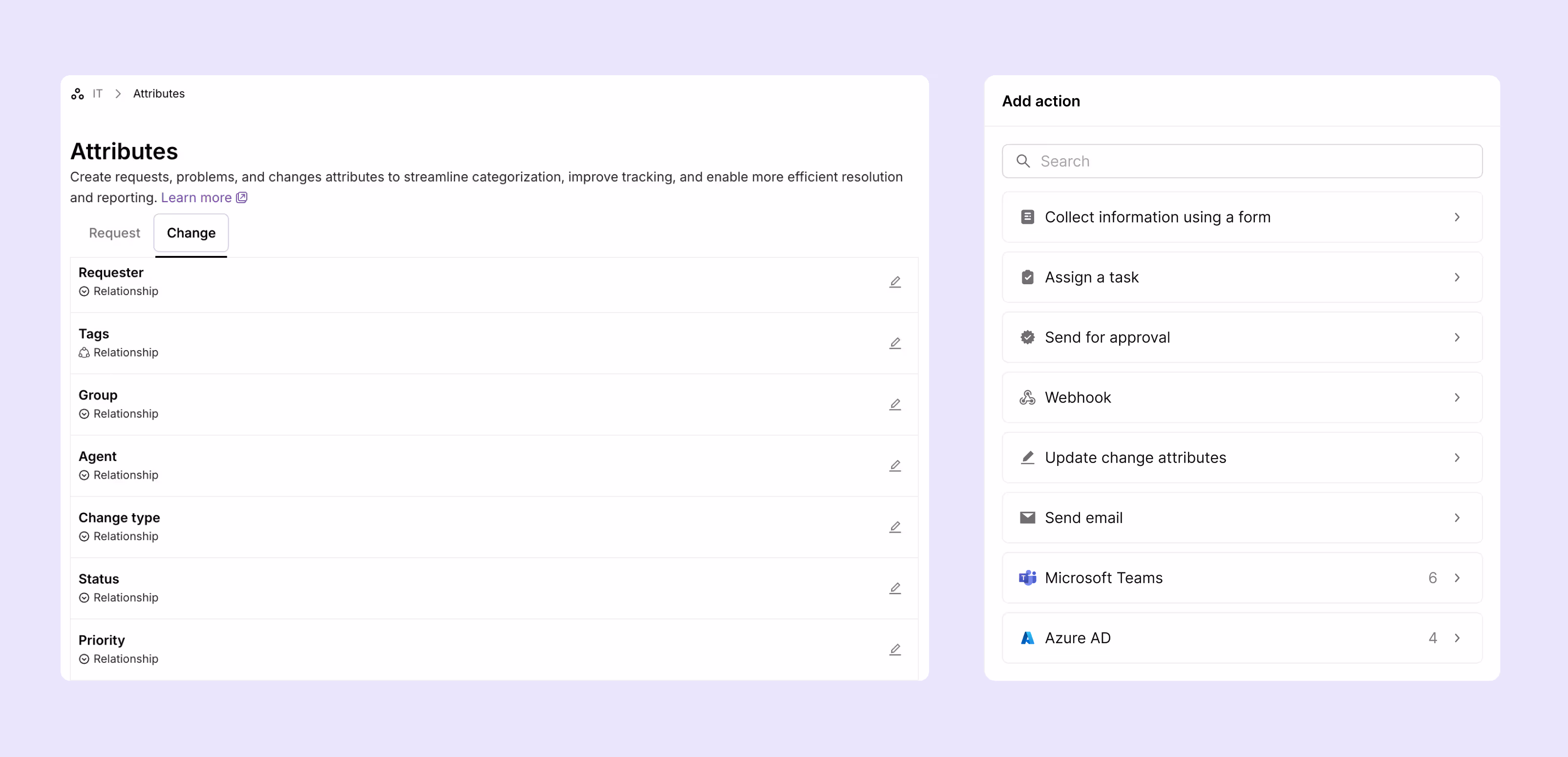
Task: Click the Send for approval badge icon
Action: pos(1027,336)
